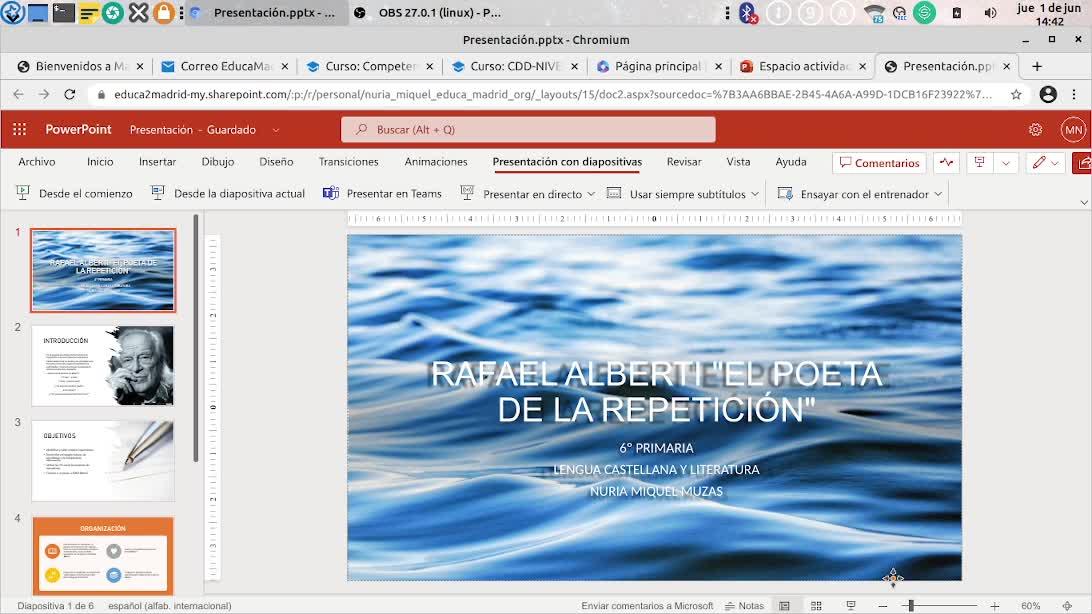Switch to the Inicio tab

[100, 162]
